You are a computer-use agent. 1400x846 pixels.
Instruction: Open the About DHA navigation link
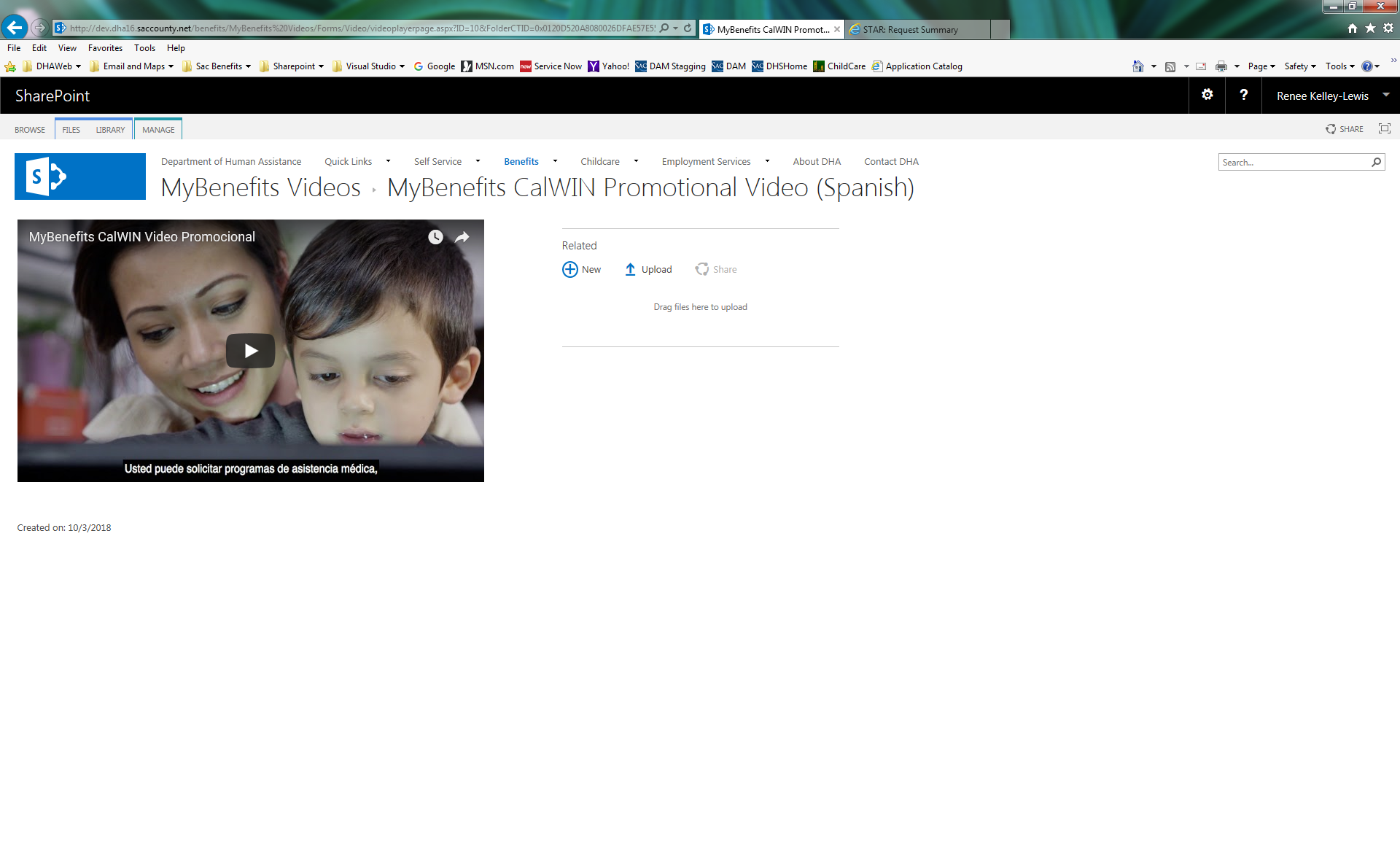[x=817, y=162]
